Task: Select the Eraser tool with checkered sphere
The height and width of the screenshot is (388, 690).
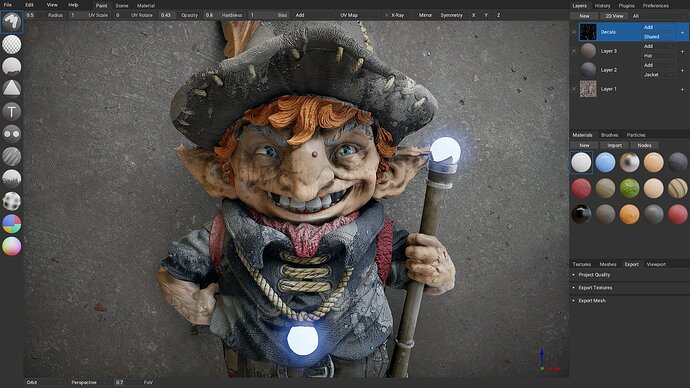Action: 11,44
